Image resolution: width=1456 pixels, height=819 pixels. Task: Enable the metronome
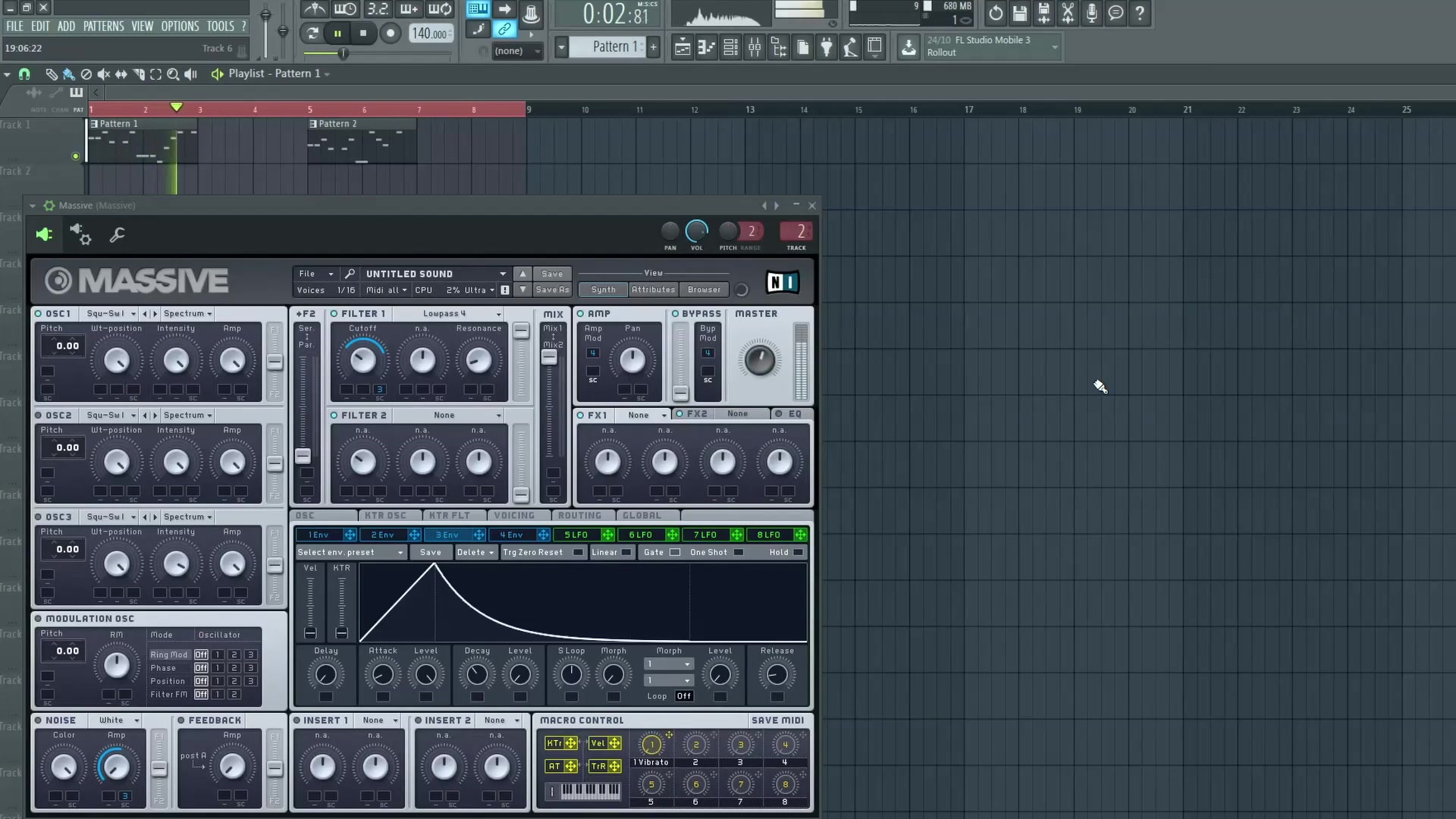point(315,10)
